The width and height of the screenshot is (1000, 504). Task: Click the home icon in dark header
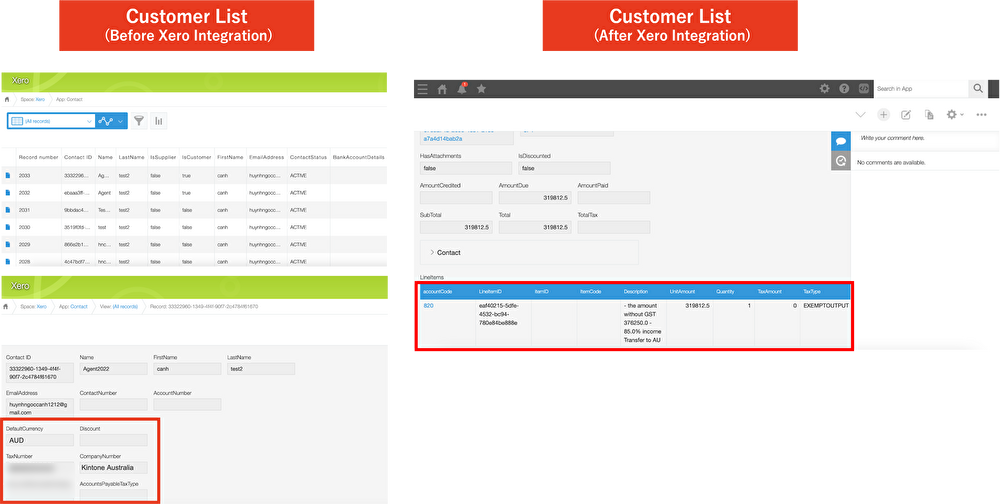coord(442,89)
